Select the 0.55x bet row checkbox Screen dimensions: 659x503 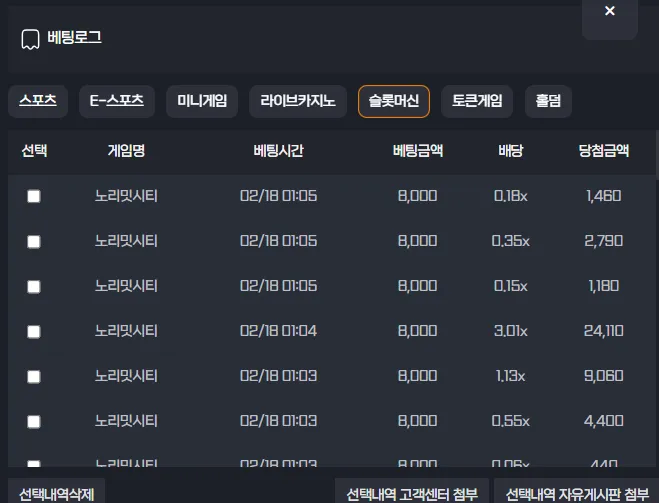coord(34,421)
